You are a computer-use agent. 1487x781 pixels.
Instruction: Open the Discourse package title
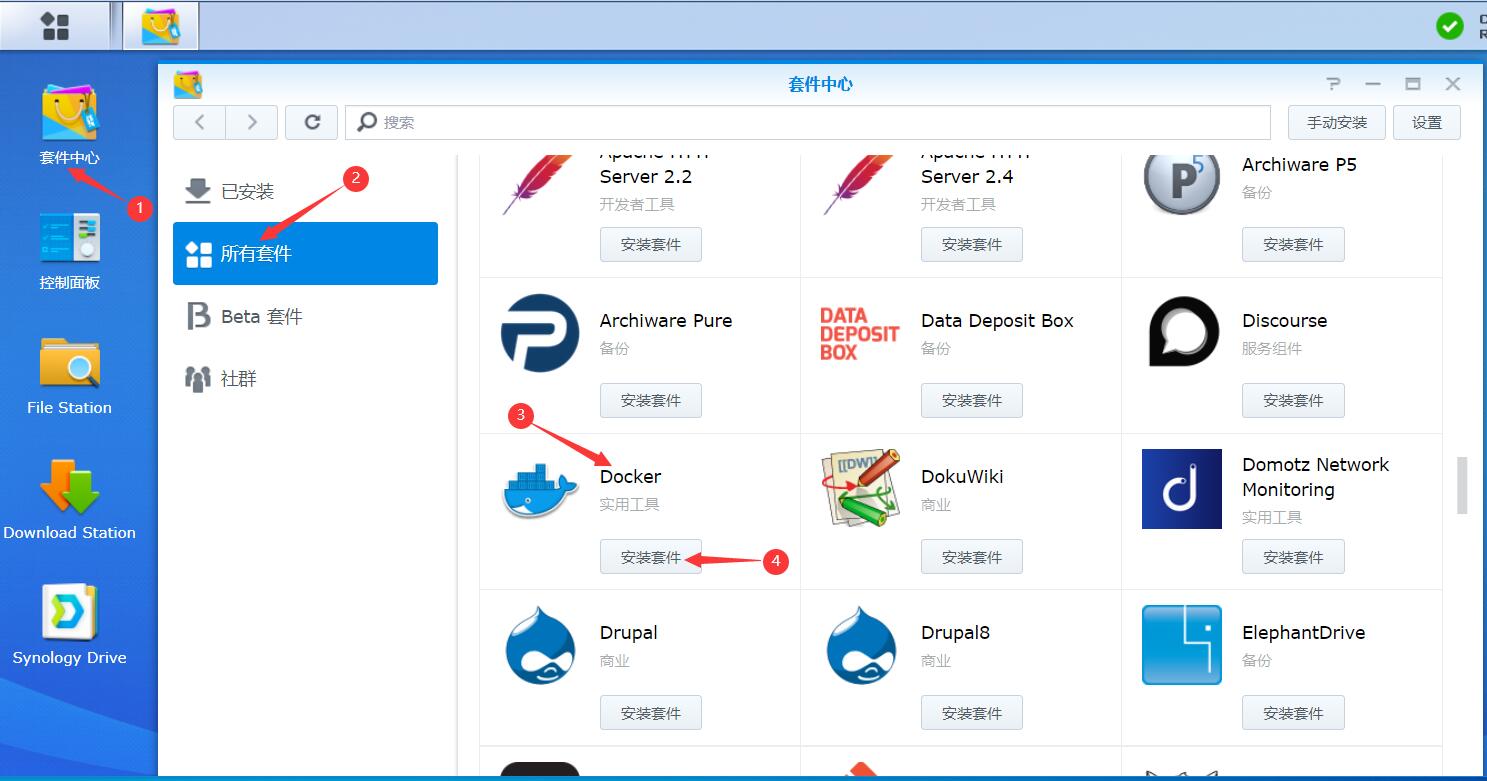click(x=1285, y=321)
